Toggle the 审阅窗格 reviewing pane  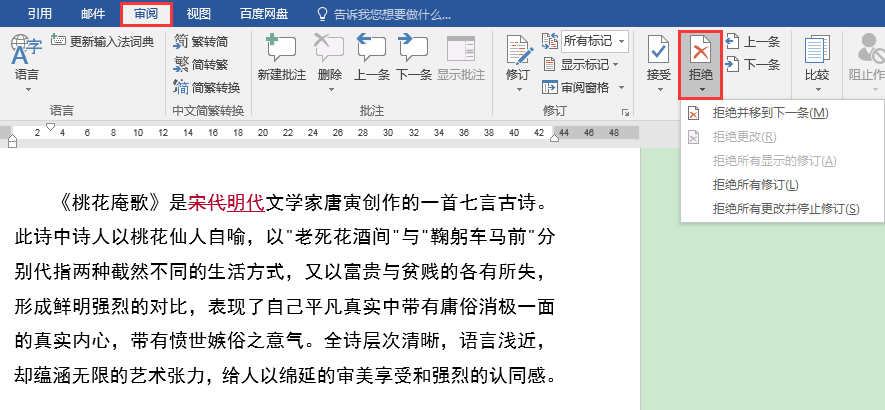(576, 88)
